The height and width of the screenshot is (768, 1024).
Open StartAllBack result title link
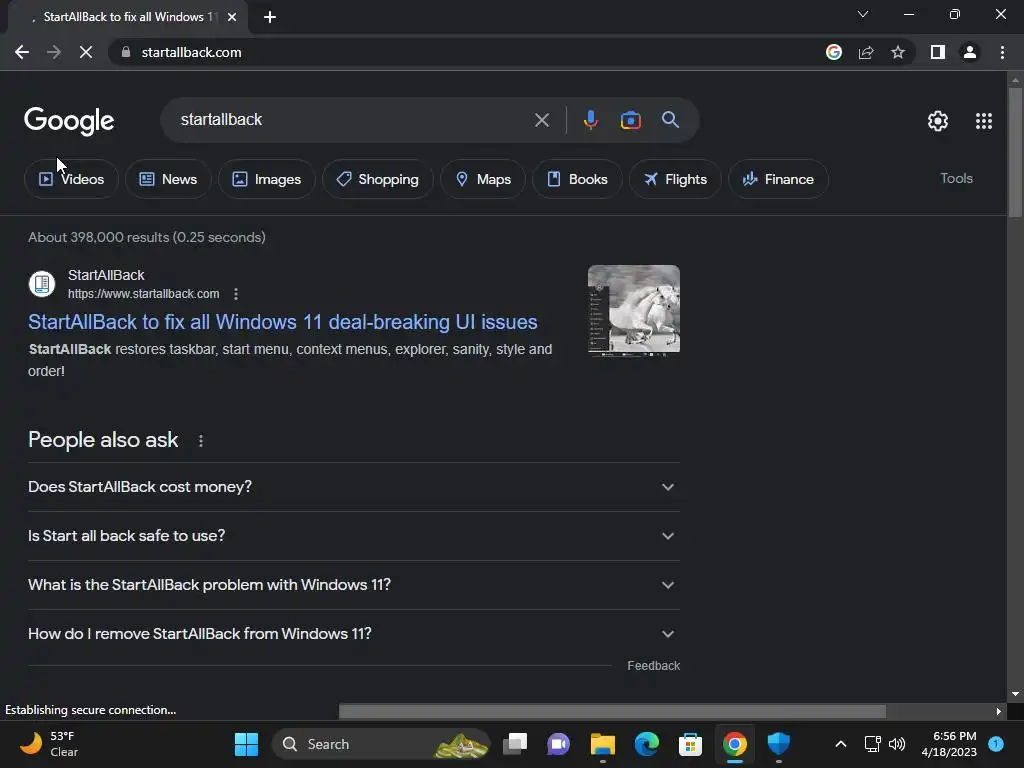coord(283,322)
